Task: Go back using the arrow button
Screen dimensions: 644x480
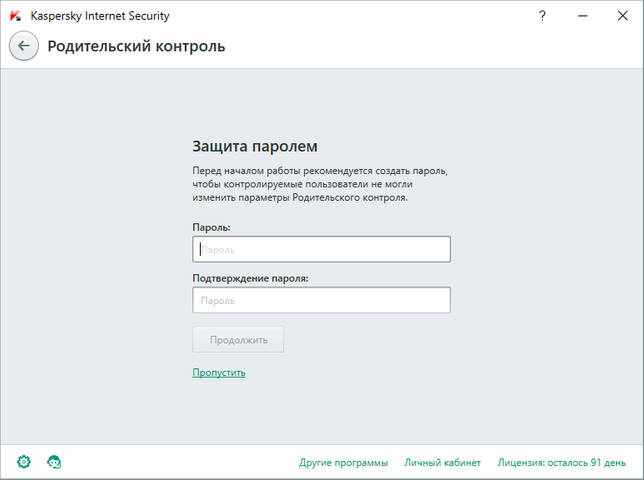Action: coord(24,46)
